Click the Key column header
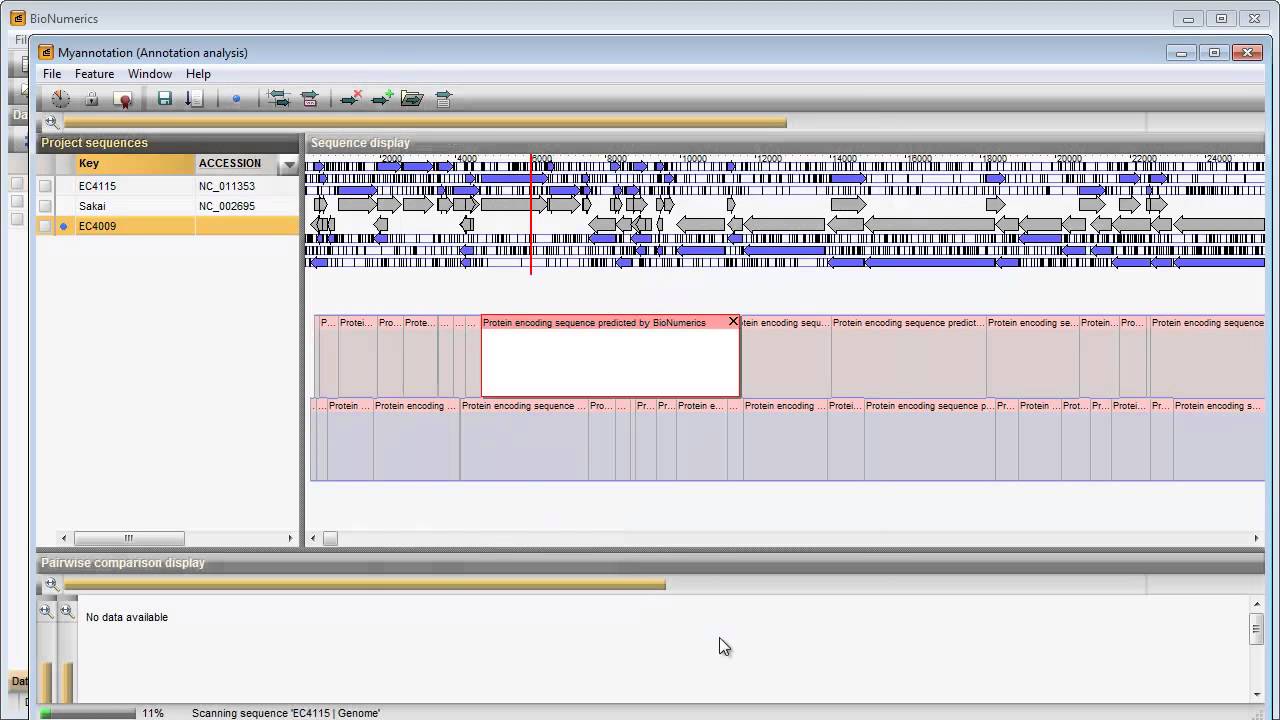The height and width of the screenshot is (720, 1280). tap(135, 164)
